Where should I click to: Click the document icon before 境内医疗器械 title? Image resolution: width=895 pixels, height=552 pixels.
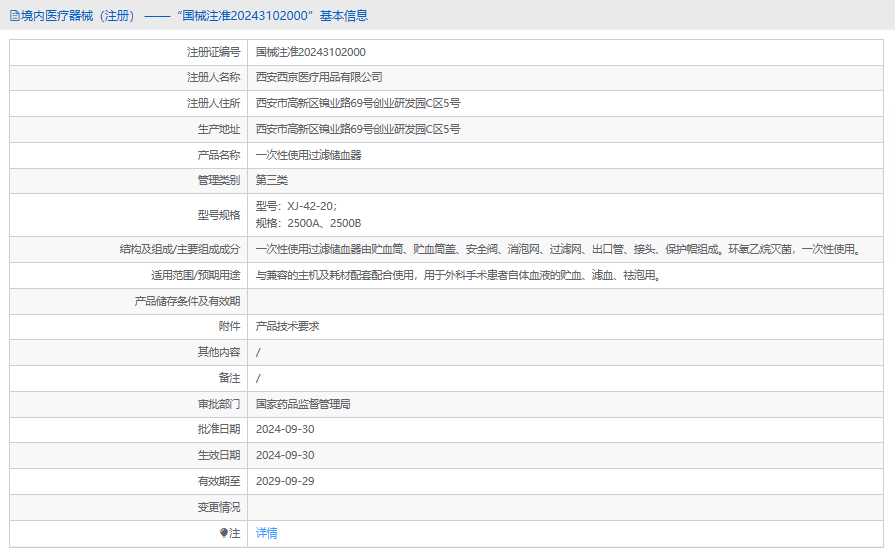[x=14, y=16]
